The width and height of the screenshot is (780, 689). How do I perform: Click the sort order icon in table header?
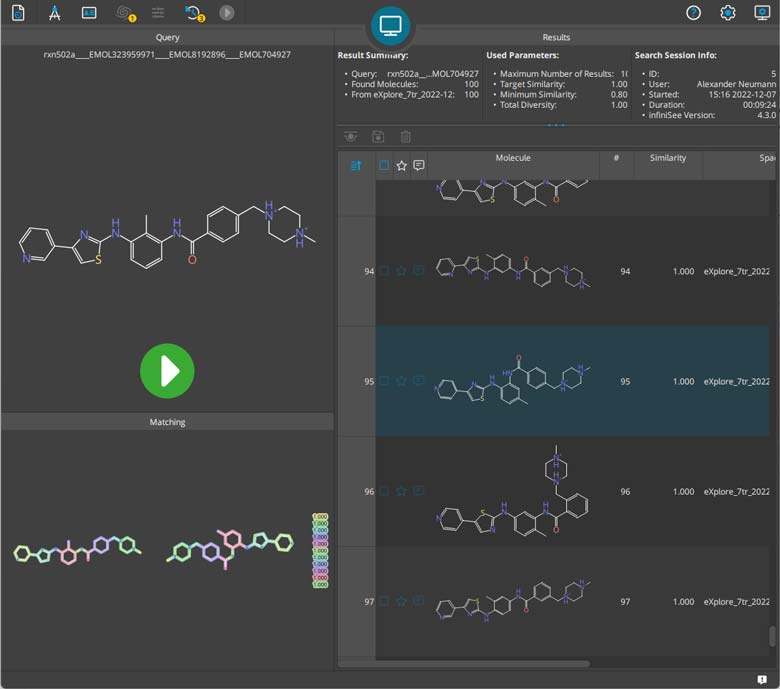coord(356,166)
